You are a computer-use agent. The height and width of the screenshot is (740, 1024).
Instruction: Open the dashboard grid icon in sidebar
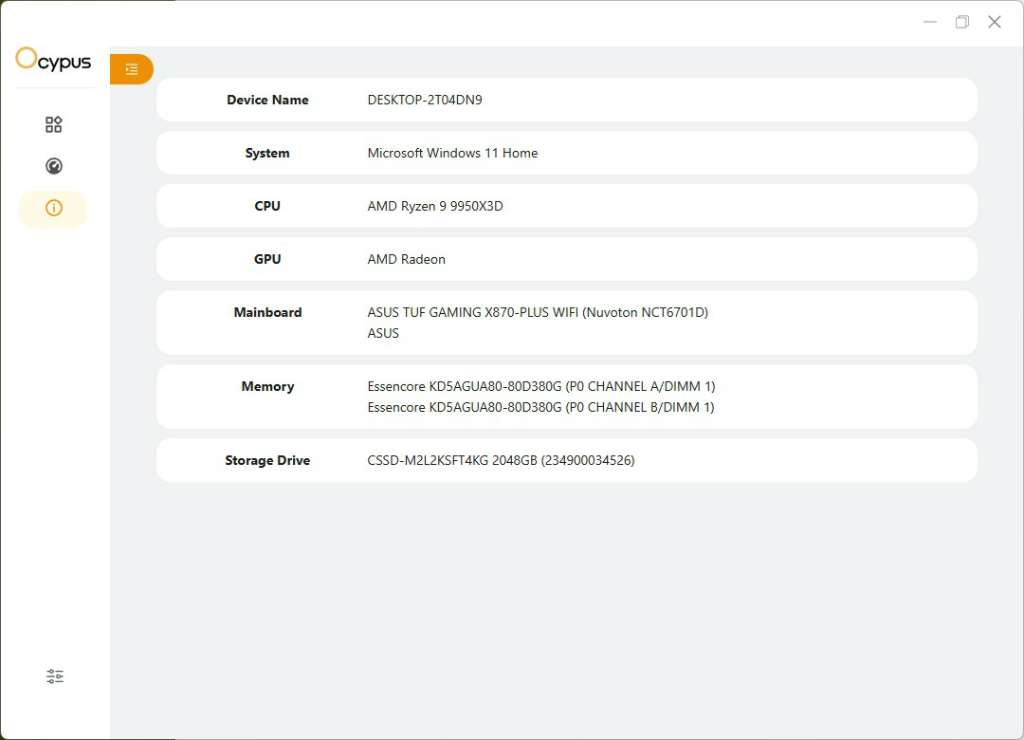click(54, 124)
